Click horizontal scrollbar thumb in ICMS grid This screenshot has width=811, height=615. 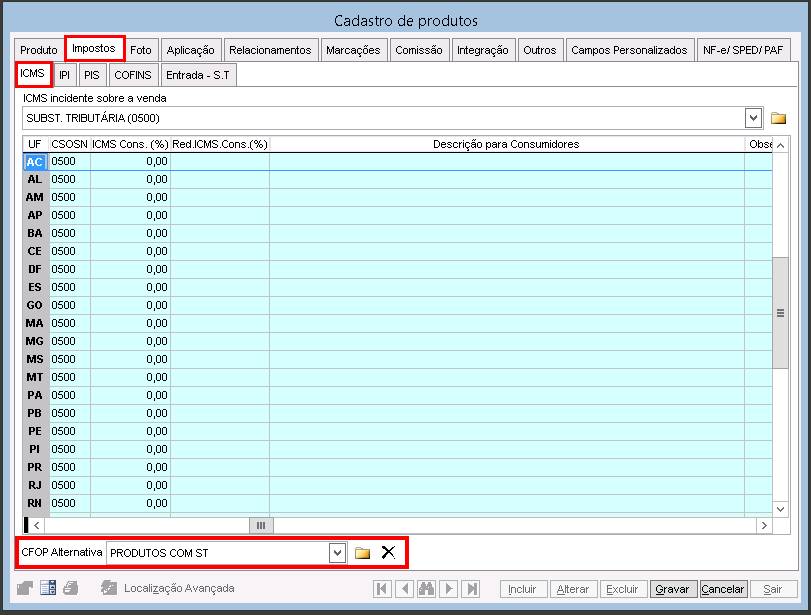point(261,526)
